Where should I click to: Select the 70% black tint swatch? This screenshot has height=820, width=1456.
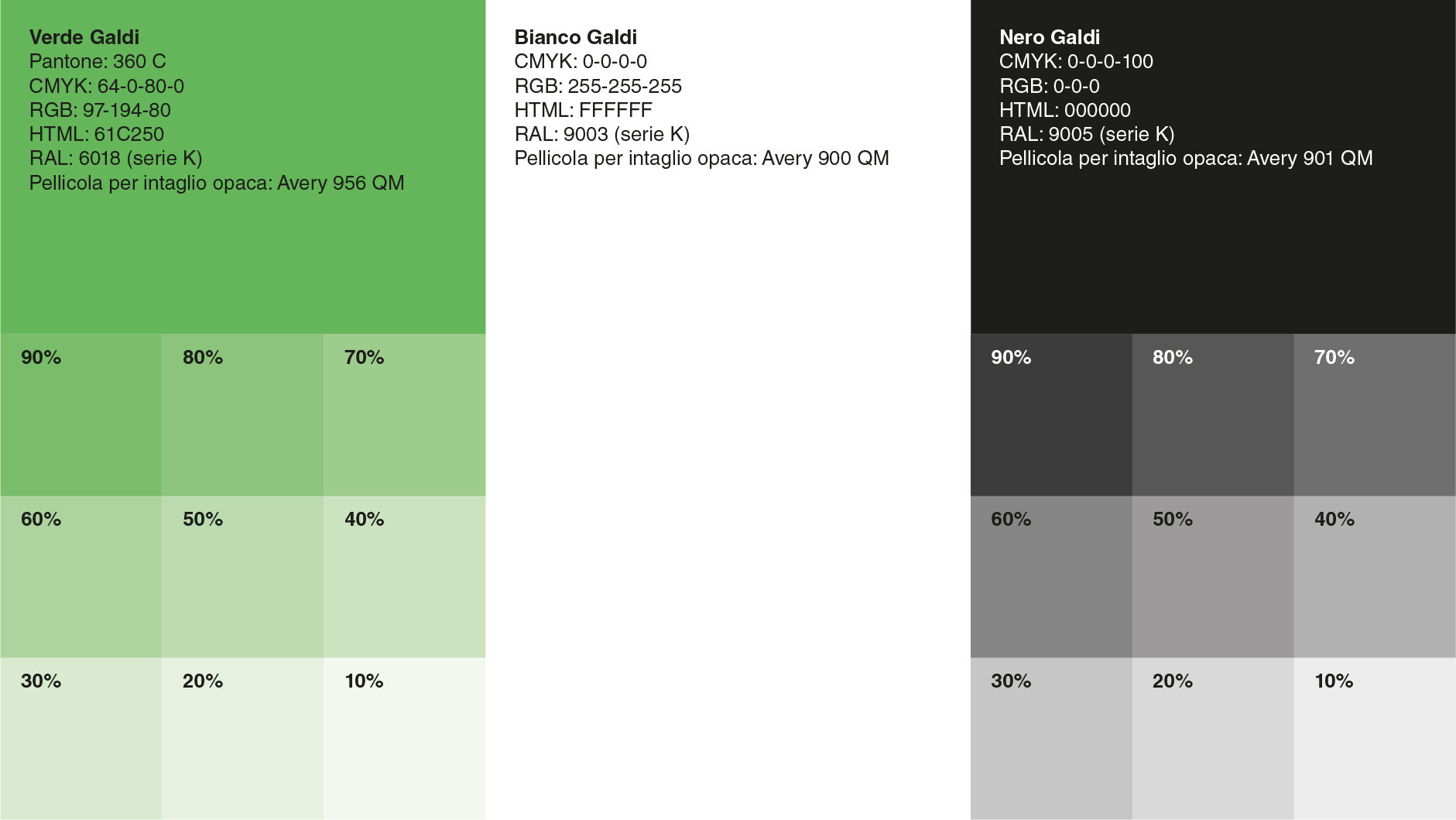tap(1375, 415)
